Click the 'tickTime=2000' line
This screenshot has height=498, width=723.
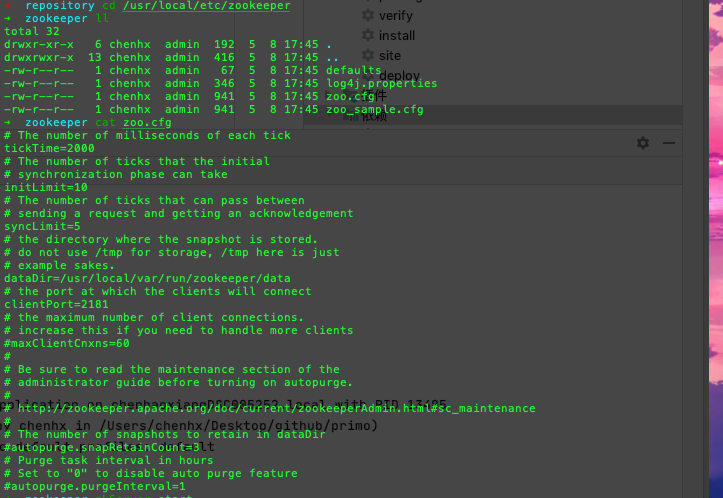click(49, 148)
